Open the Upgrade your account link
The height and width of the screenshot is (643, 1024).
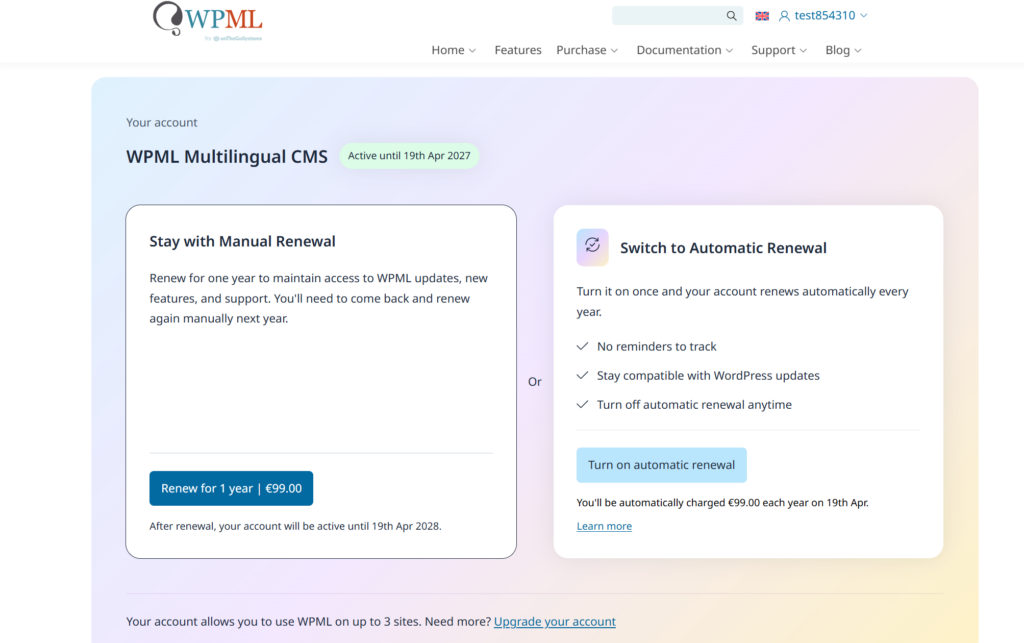point(554,621)
